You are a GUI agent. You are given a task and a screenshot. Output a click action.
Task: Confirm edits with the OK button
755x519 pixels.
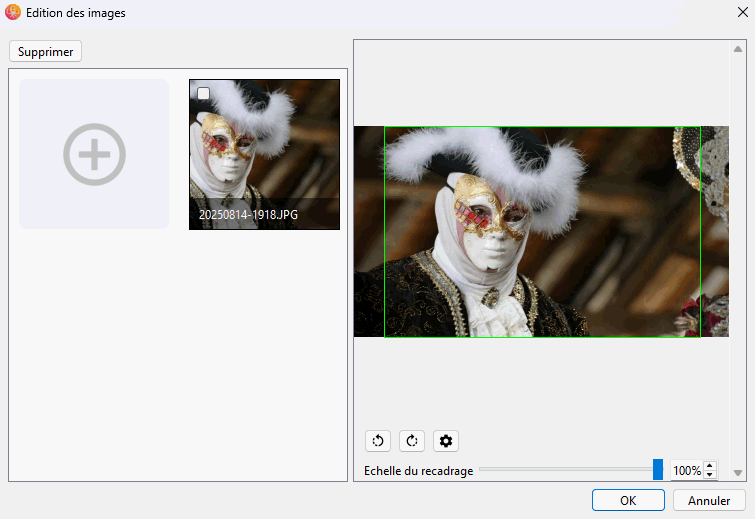pos(628,500)
